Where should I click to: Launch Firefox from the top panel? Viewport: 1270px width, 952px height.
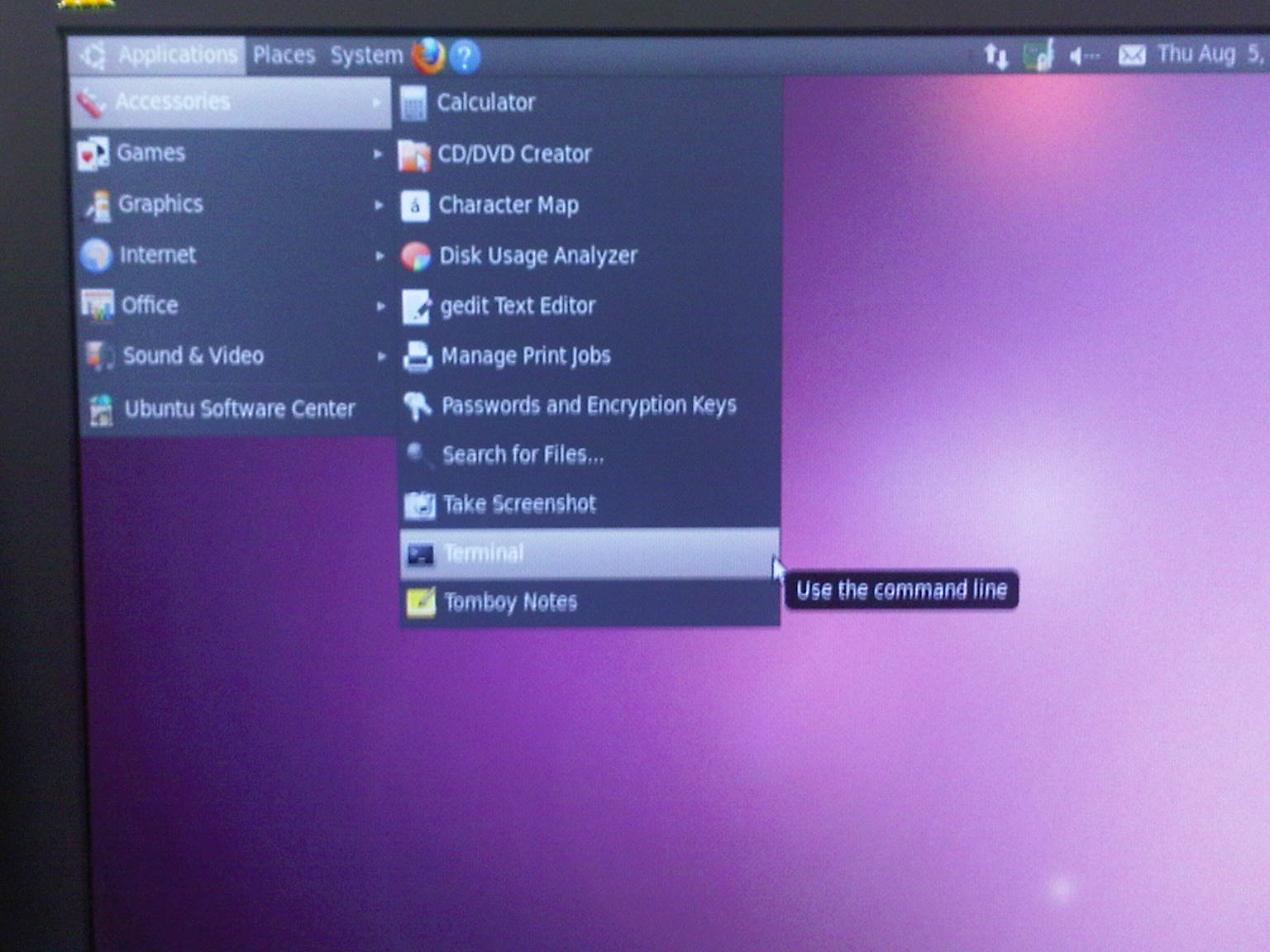428,55
